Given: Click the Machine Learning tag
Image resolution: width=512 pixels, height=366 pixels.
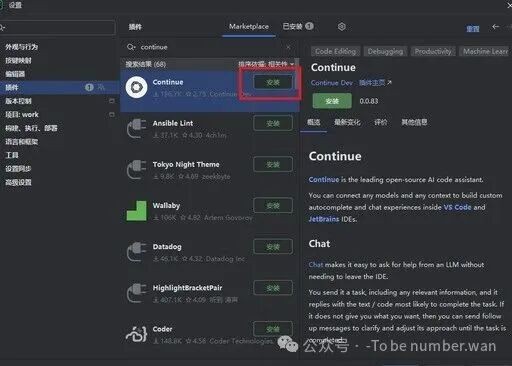Looking at the screenshot, I should [x=485, y=51].
